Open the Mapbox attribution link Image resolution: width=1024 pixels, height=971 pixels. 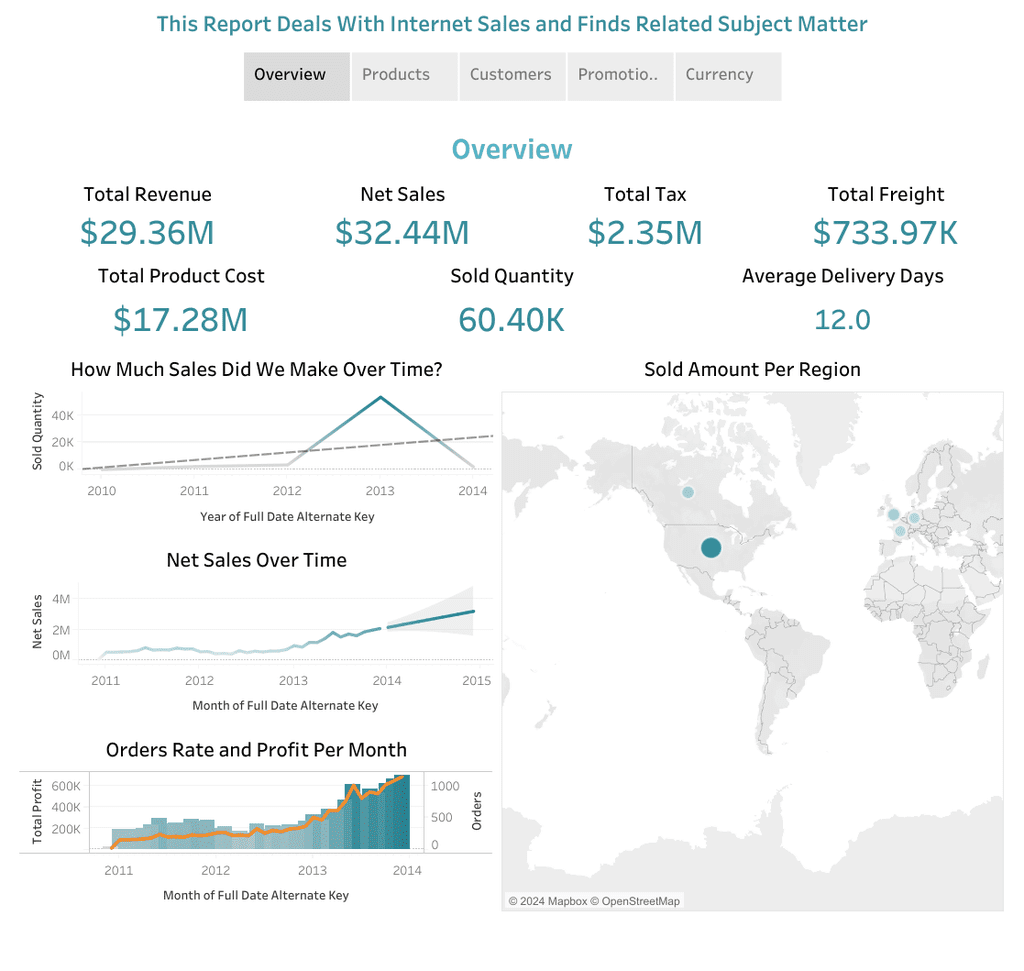coord(567,901)
